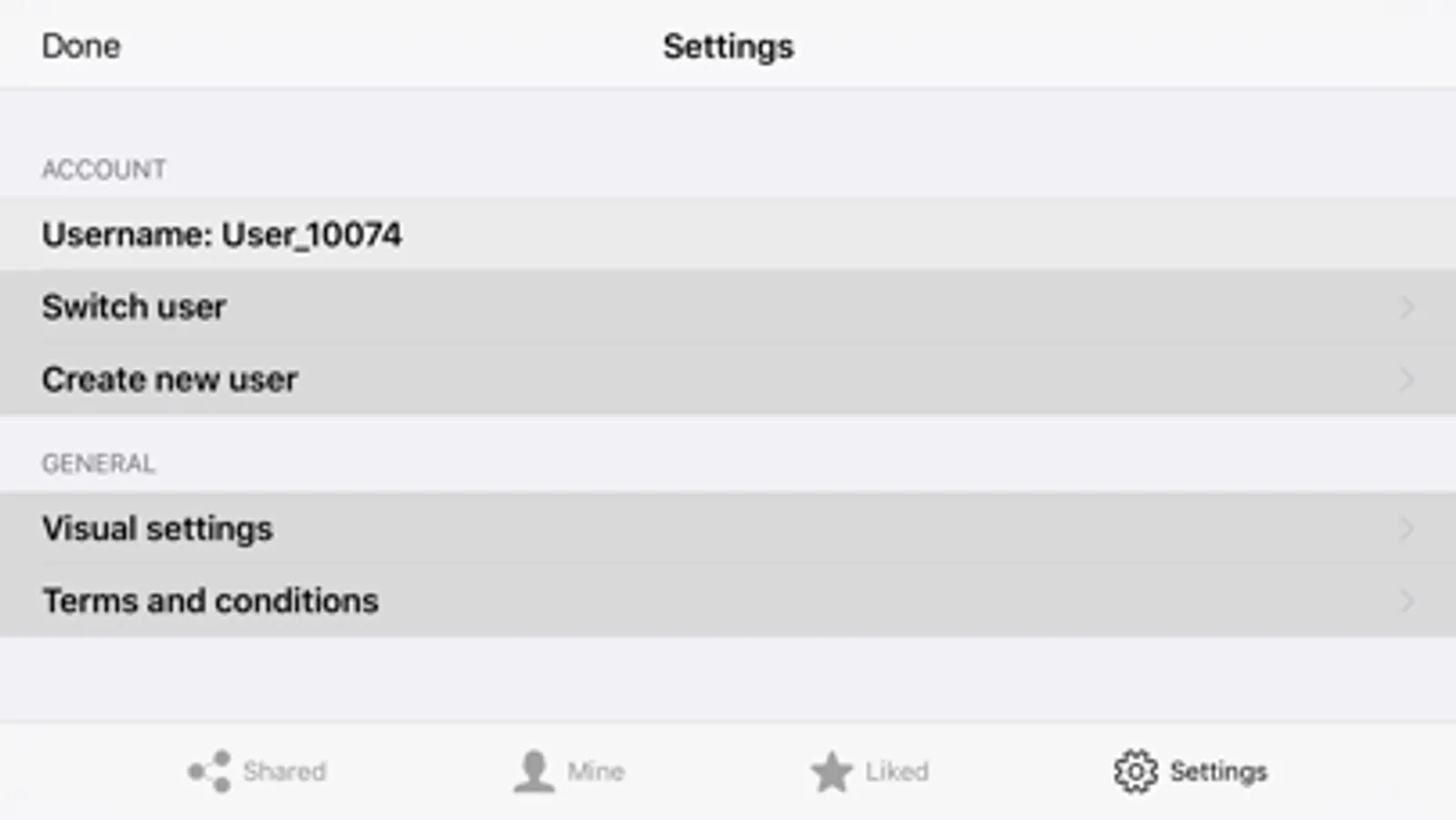Viewport: 1456px width, 820px height.
Task: Click the ACCOUNT section header
Action: point(104,169)
